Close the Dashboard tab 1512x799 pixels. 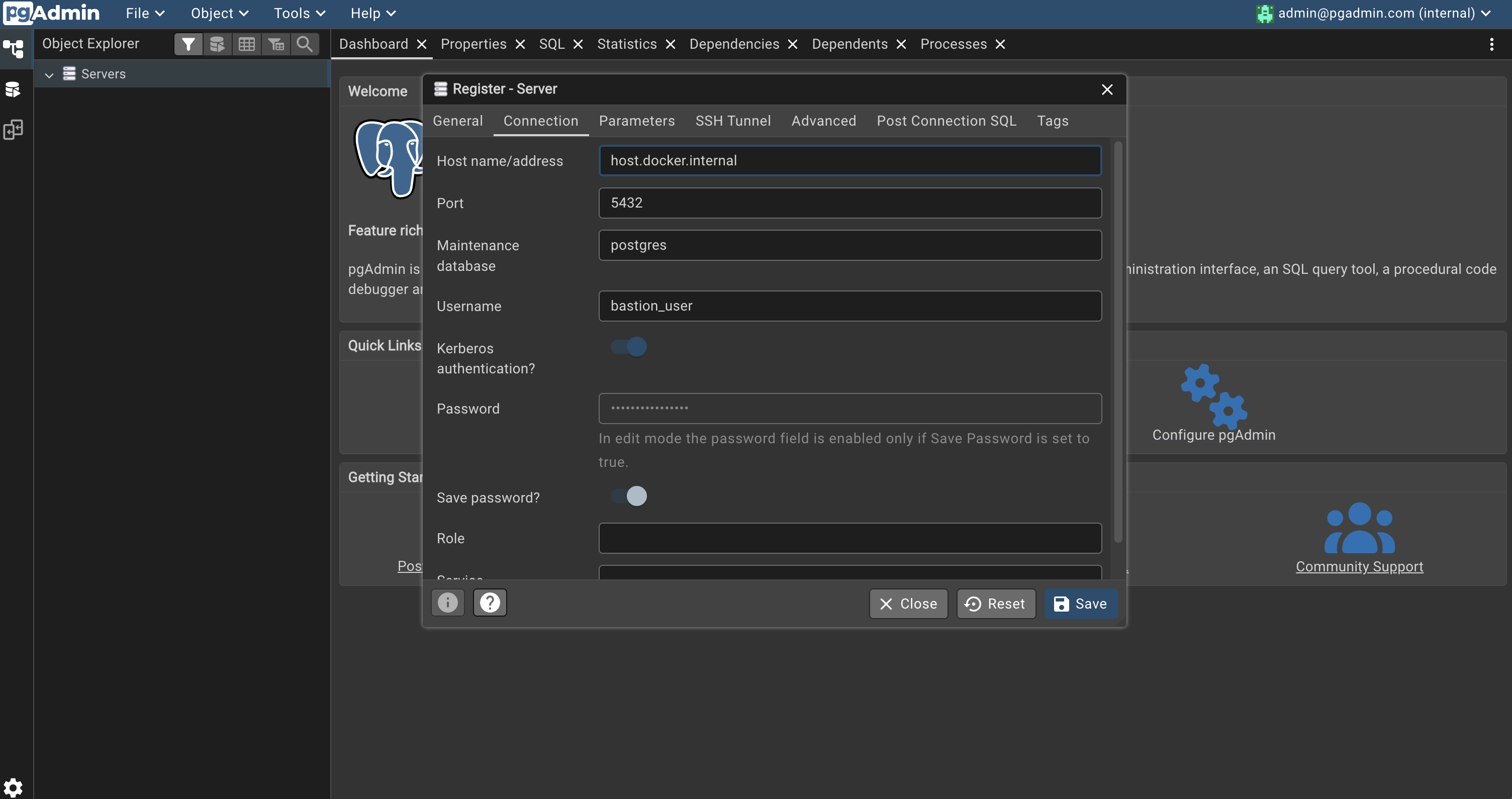tap(421, 45)
